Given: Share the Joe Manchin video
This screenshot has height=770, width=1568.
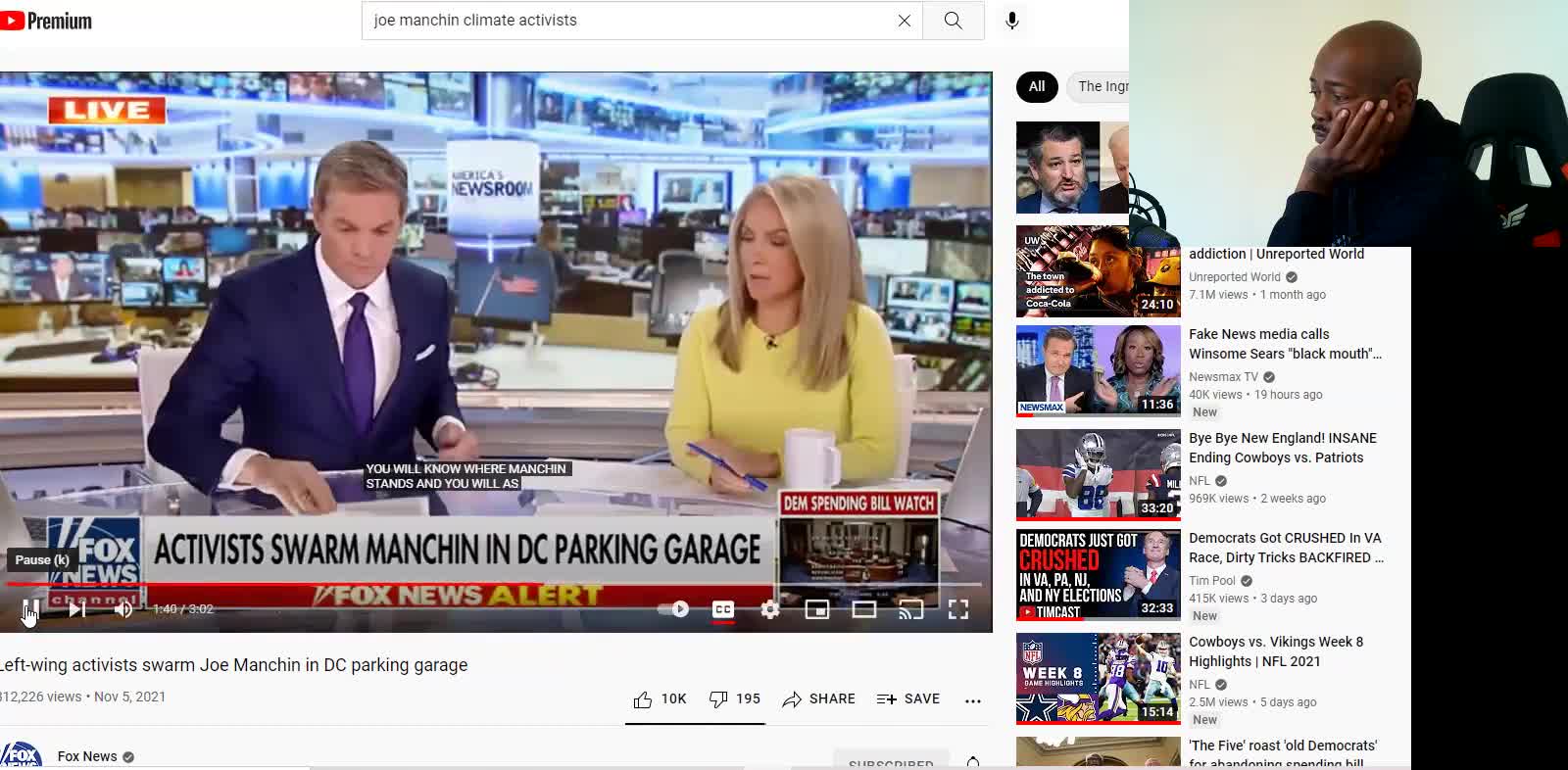Looking at the screenshot, I should 818,699.
